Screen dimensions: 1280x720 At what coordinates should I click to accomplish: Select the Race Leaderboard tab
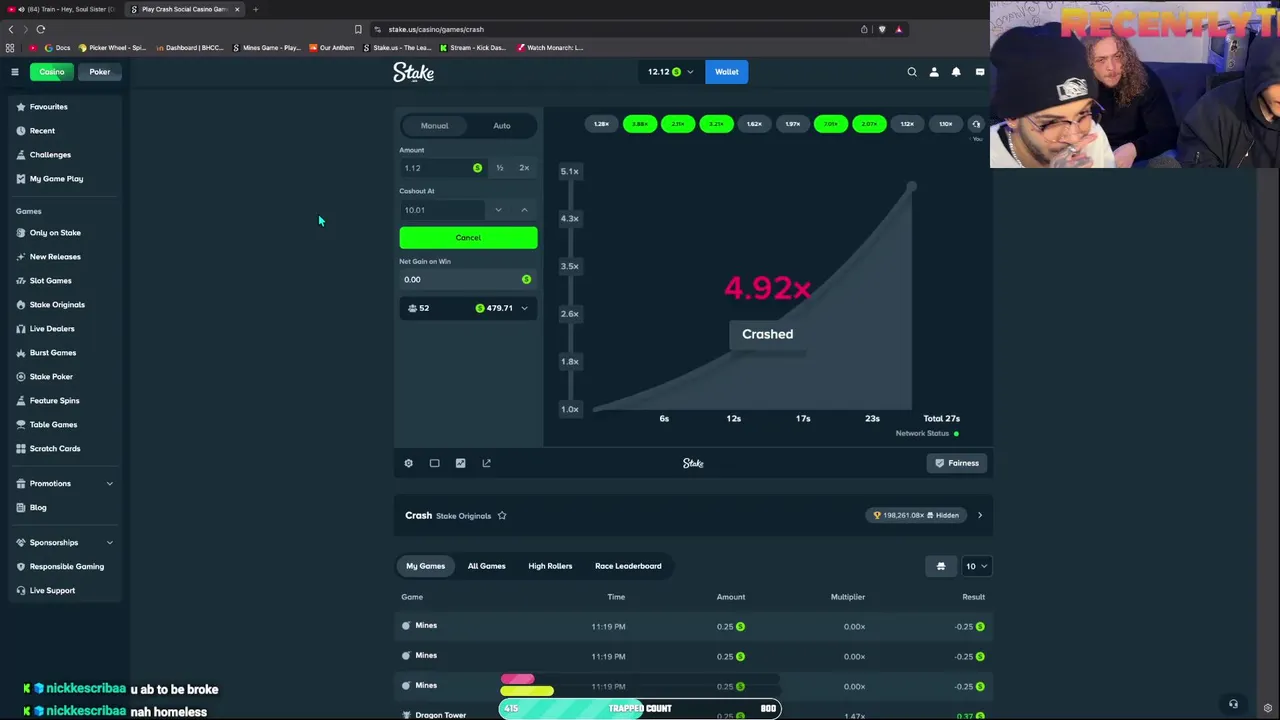pyautogui.click(x=628, y=566)
